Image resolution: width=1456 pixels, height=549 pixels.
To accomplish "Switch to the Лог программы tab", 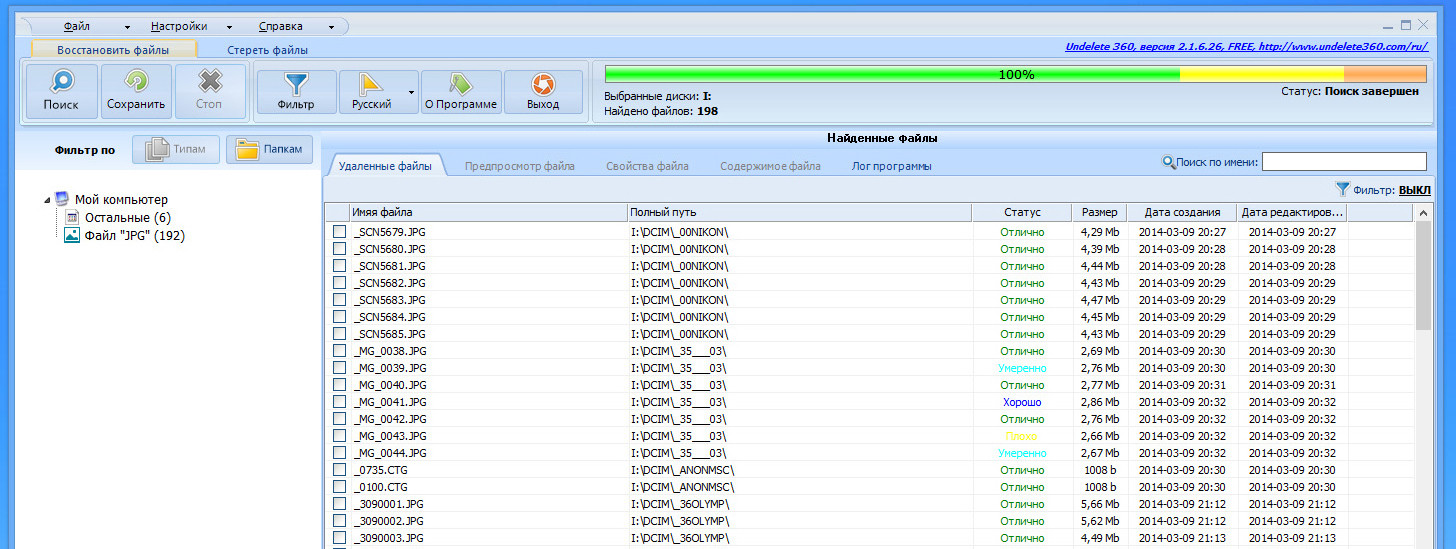I will [x=891, y=166].
